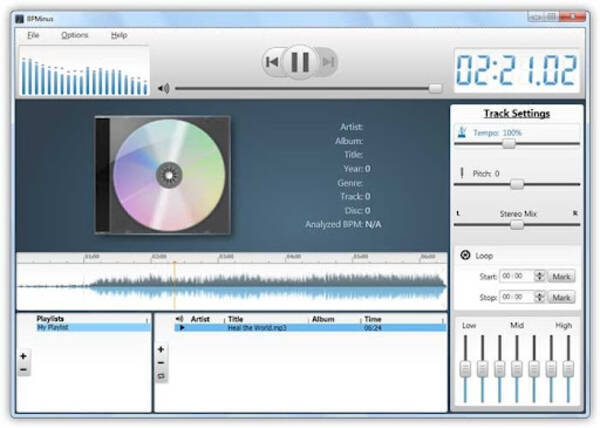
Task: Add a new playlist with plus button
Action: pos(23,356)
